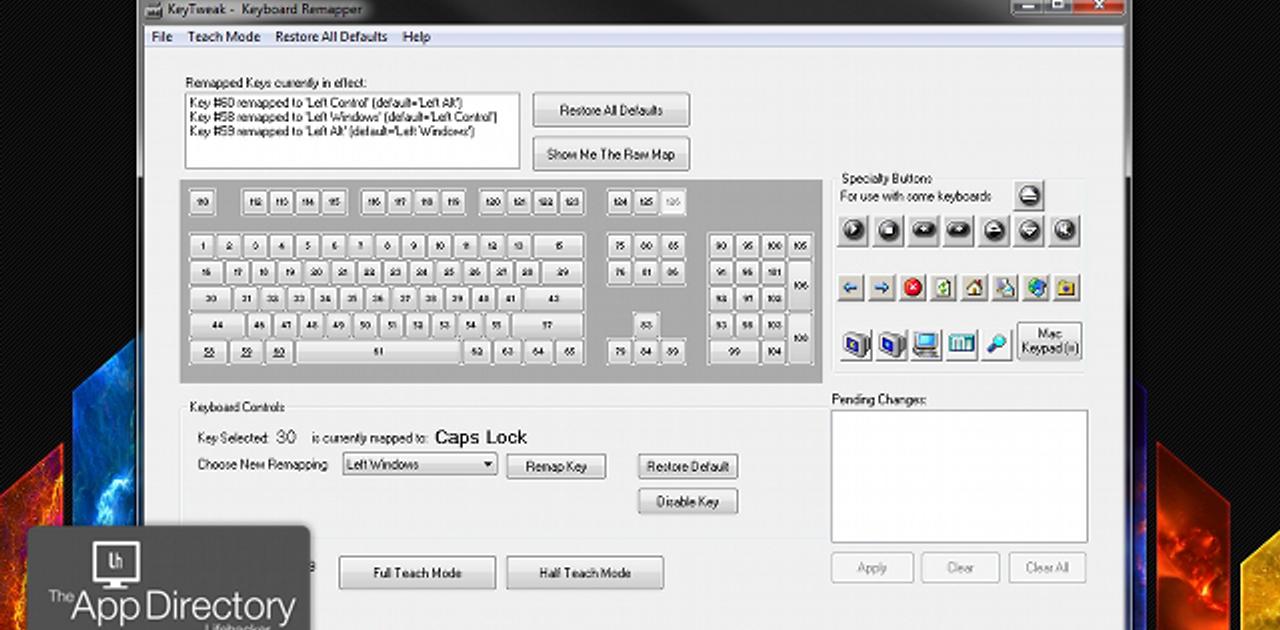Click the Play media specialty button
1280x630 pixels.
pos(853,231)
